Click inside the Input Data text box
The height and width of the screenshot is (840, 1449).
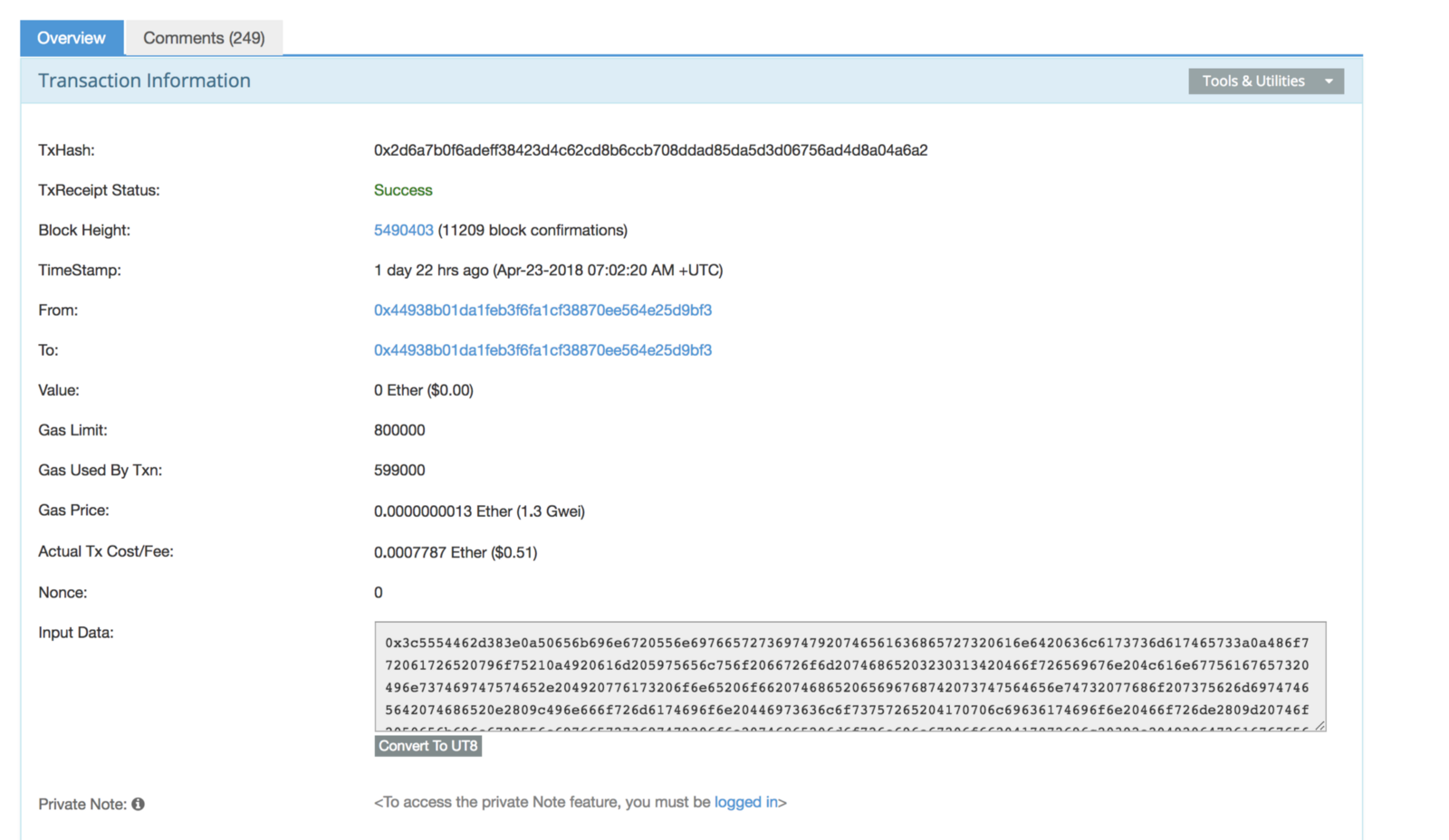click(850, 676)
